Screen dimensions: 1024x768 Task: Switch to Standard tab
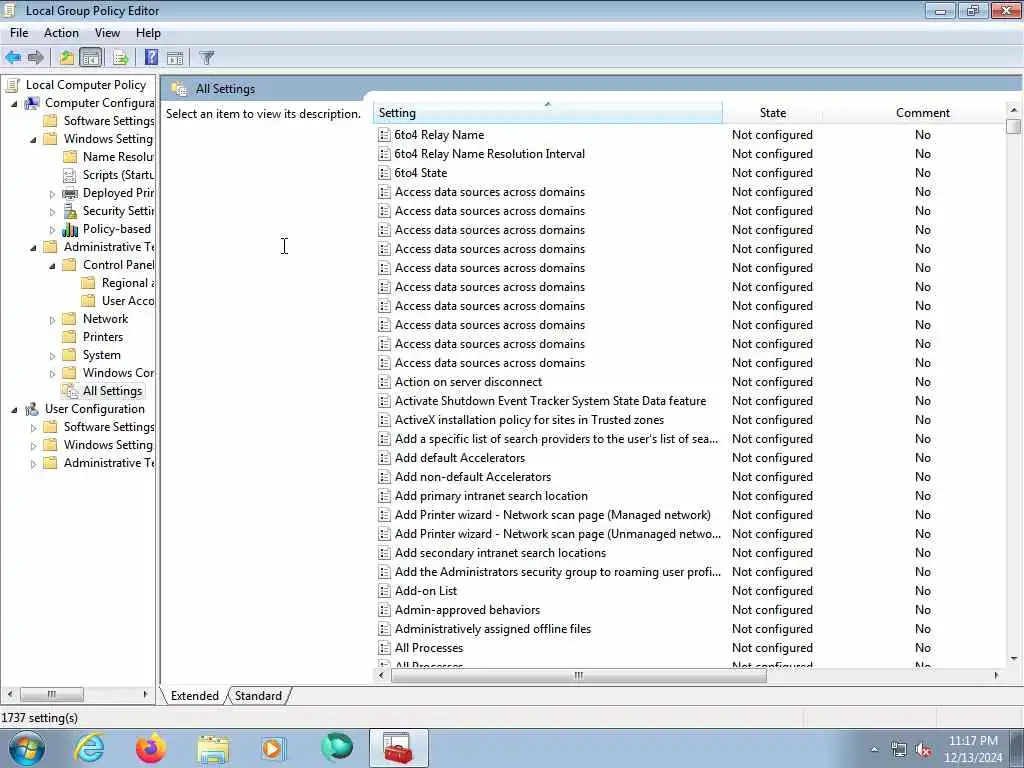point(258,696)
